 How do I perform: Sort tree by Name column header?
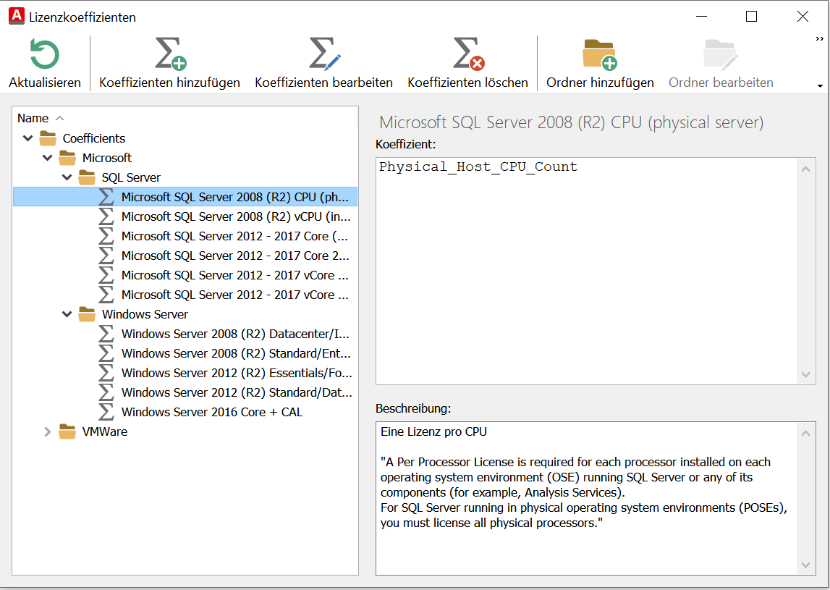pyautogui.click(x=33, y=118)
